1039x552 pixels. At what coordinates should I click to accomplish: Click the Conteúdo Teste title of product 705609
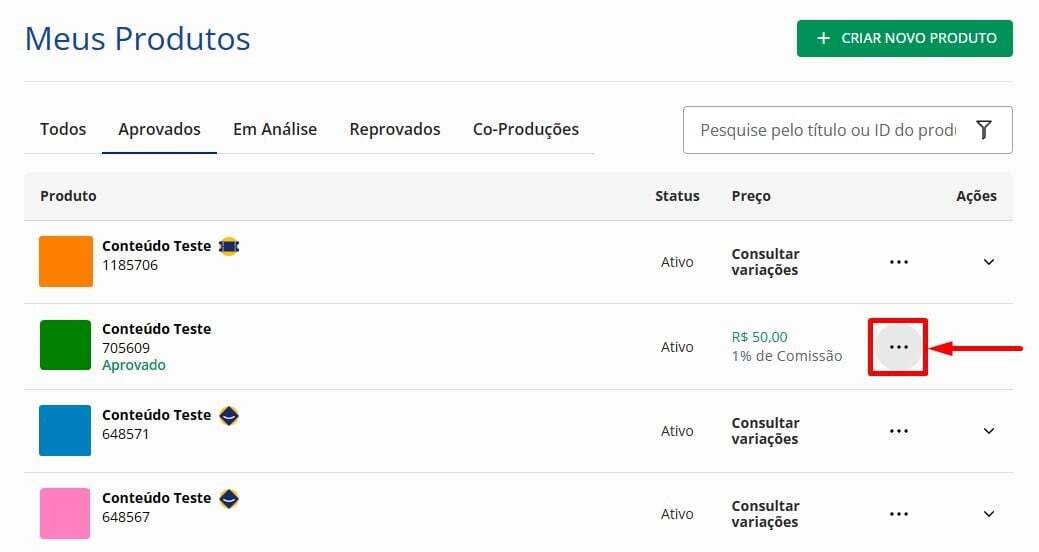pos(157,329)
